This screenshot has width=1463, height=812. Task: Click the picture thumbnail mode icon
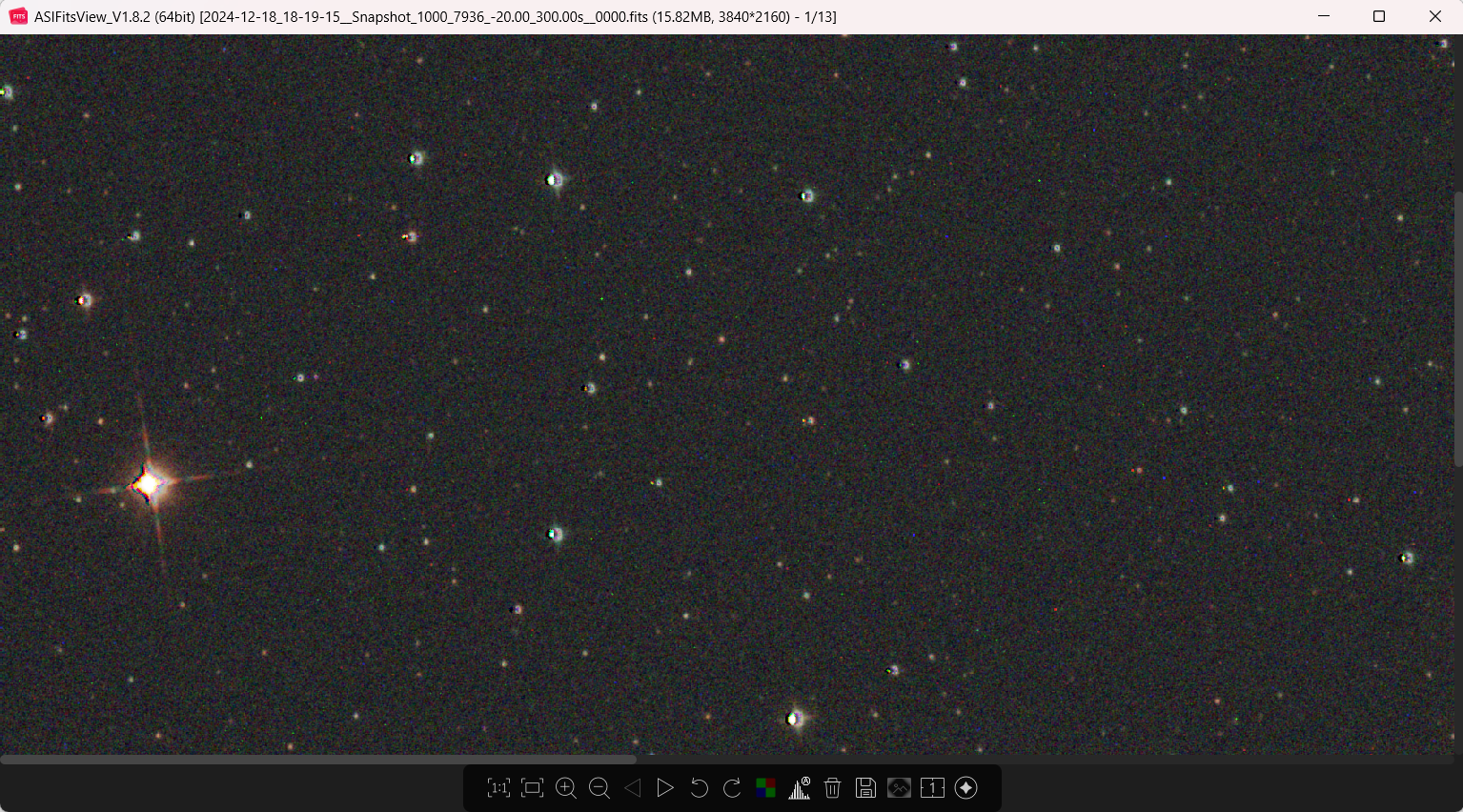click(899, 788)
